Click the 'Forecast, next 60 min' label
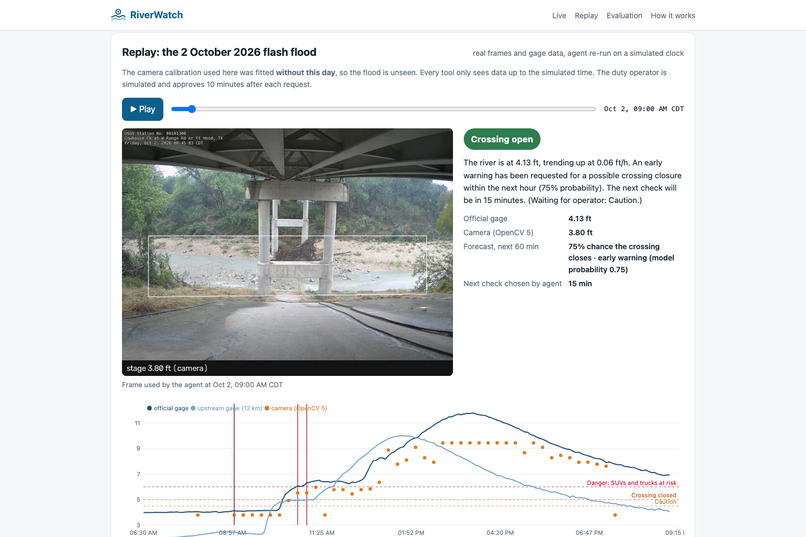The height and width of the screenshot is (537, 806). tap(501, 247)
